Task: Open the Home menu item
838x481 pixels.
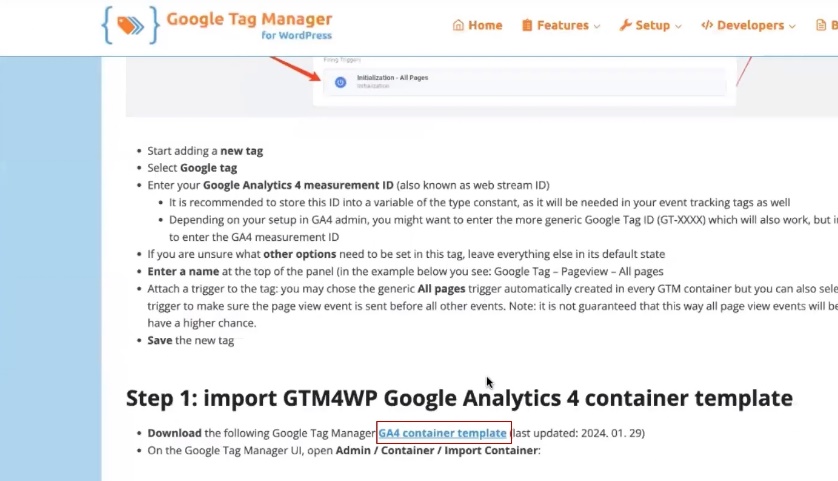Action: click(485, 25)
